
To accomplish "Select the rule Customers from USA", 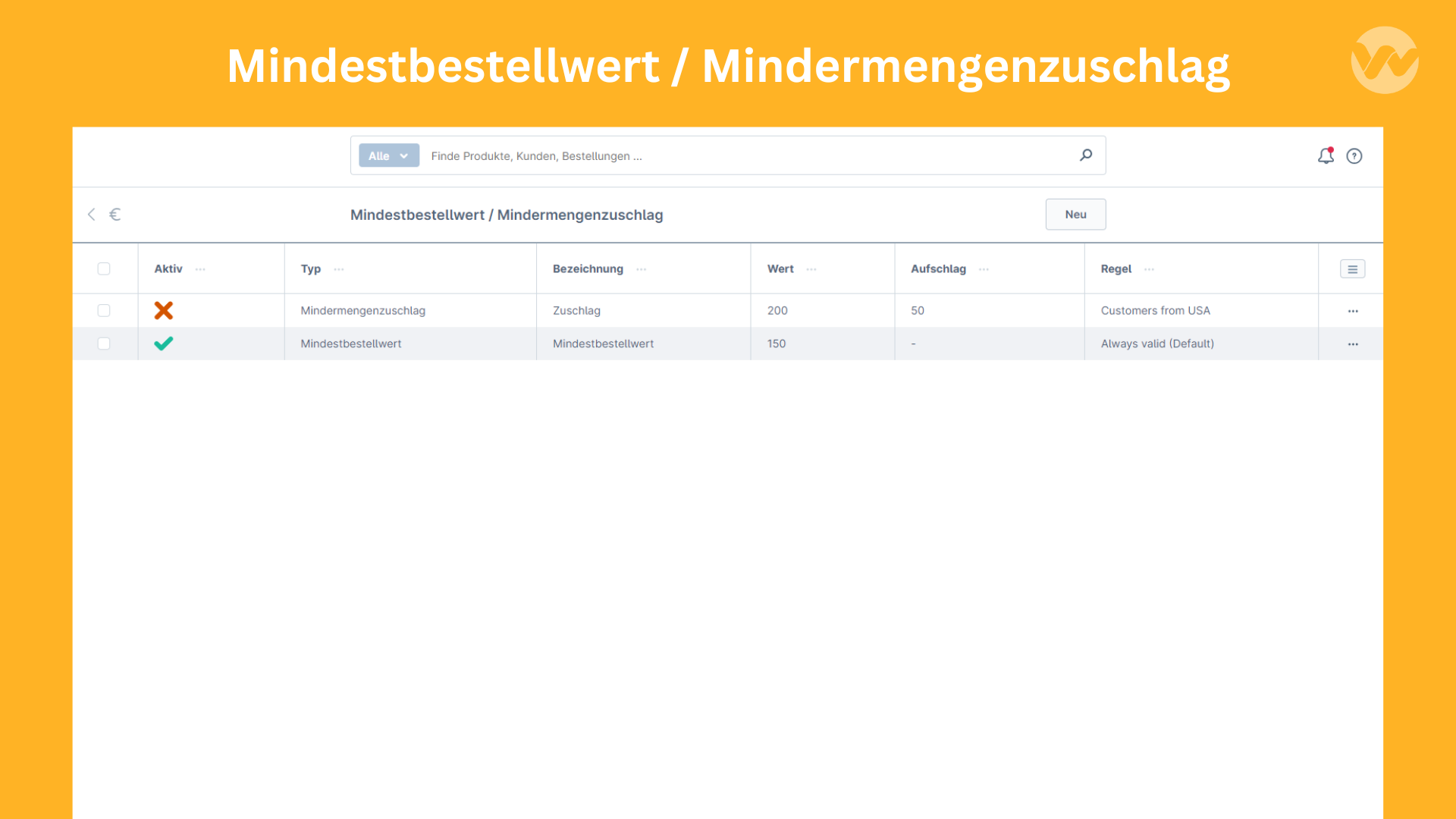I will tap(1156, 310).
